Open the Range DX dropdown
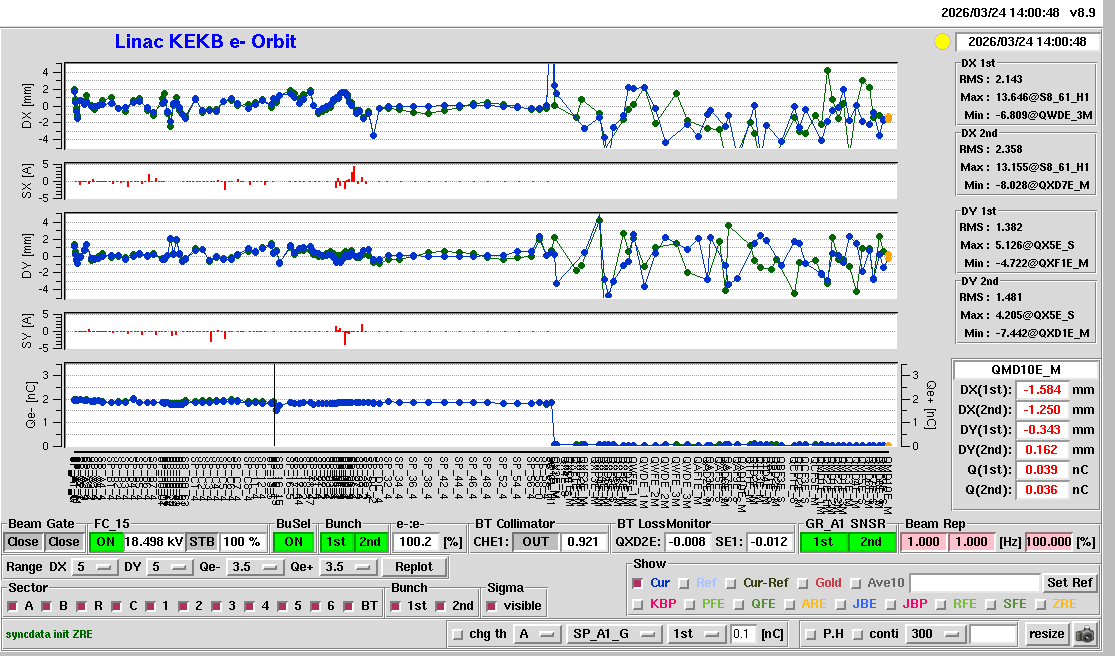Screen dimensions: 1115x656 pos(91,567)
